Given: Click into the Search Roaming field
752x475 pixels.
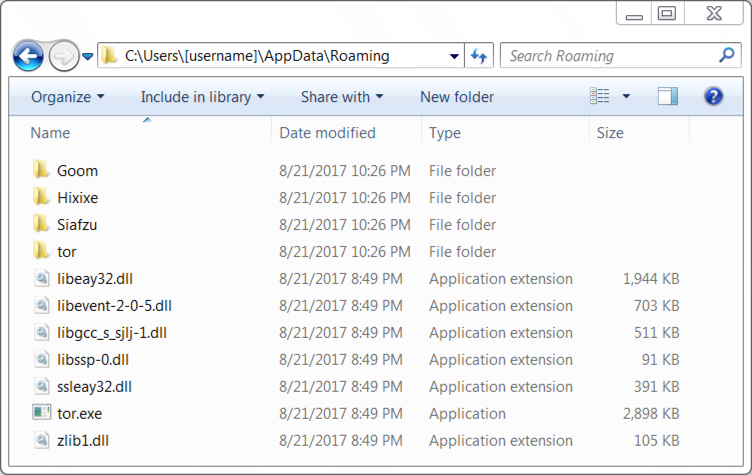Looking at the screenshot, I should [x=611, y=56].
